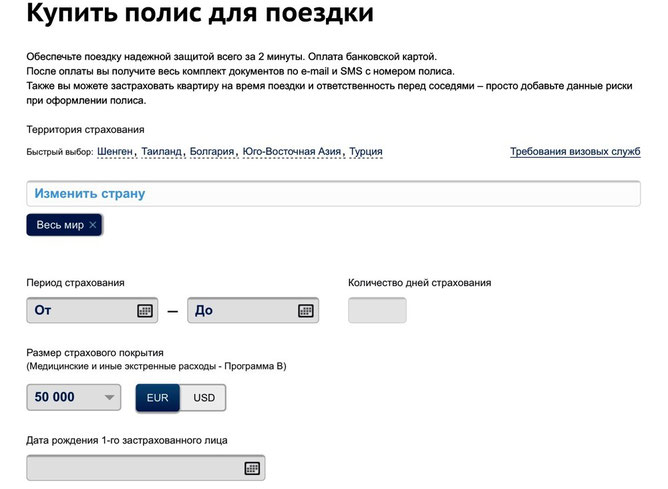
Task: Open Требования визовых служб link
Action: coord(575,151)
